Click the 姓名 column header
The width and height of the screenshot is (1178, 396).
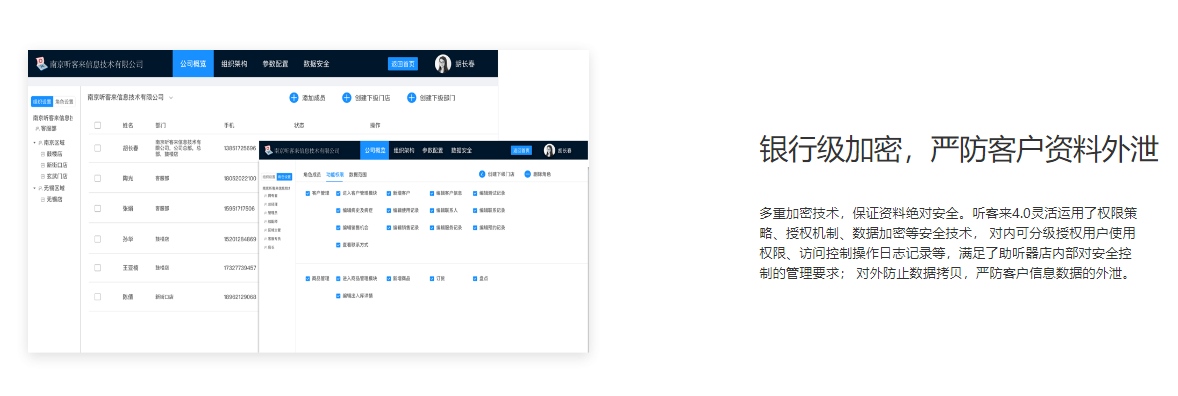point(128,125)
